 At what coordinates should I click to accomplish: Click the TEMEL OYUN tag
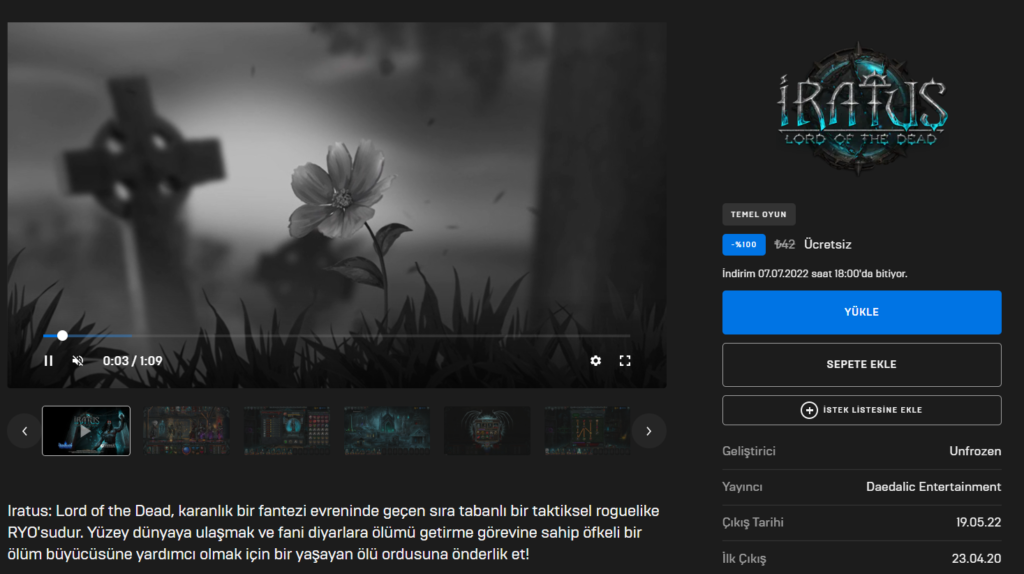(x=758, y=214)
